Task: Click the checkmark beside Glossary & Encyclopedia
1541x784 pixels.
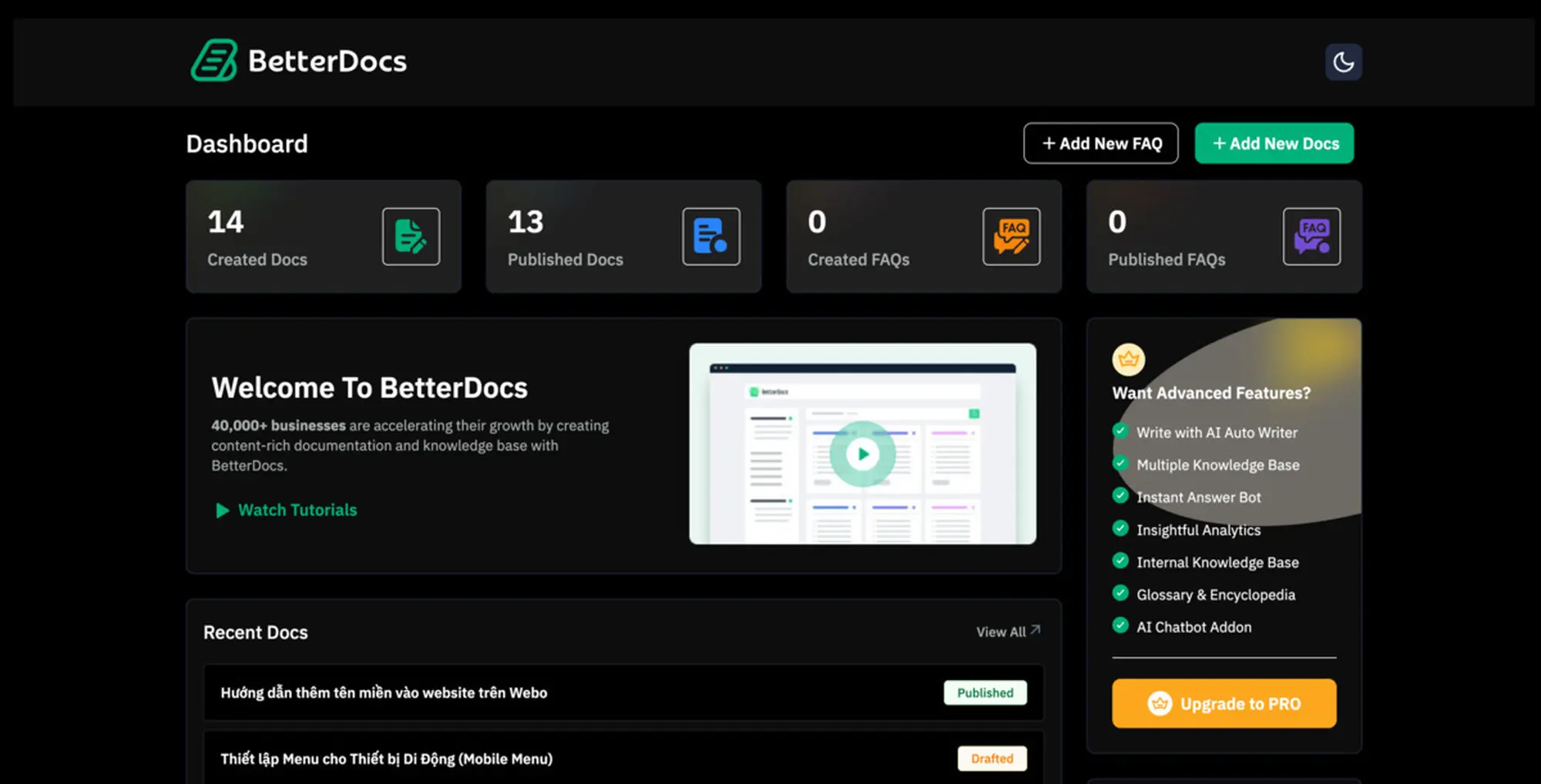Action: (1120, 593)
